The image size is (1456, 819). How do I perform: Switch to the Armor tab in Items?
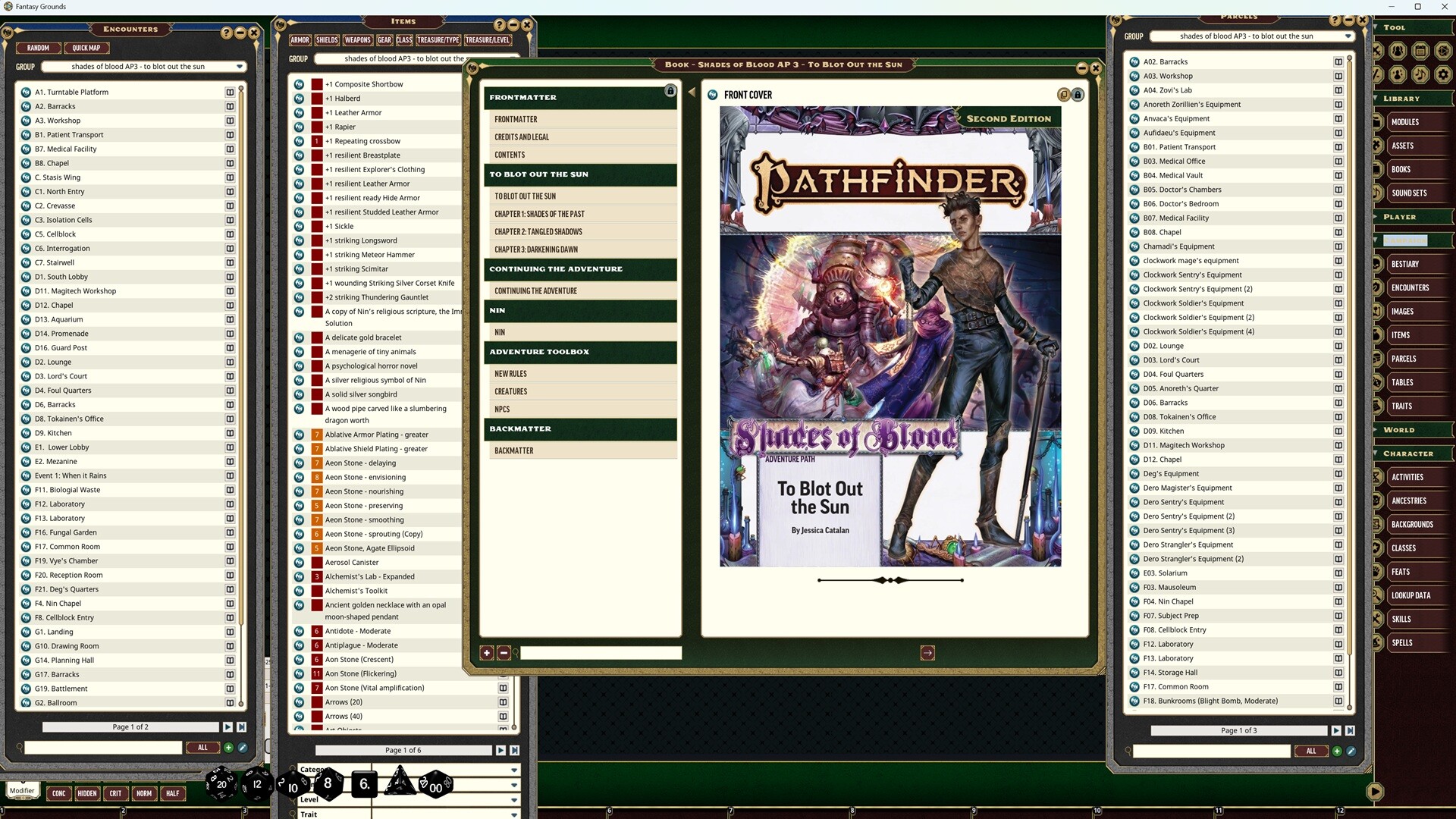[x=300, y=39]
